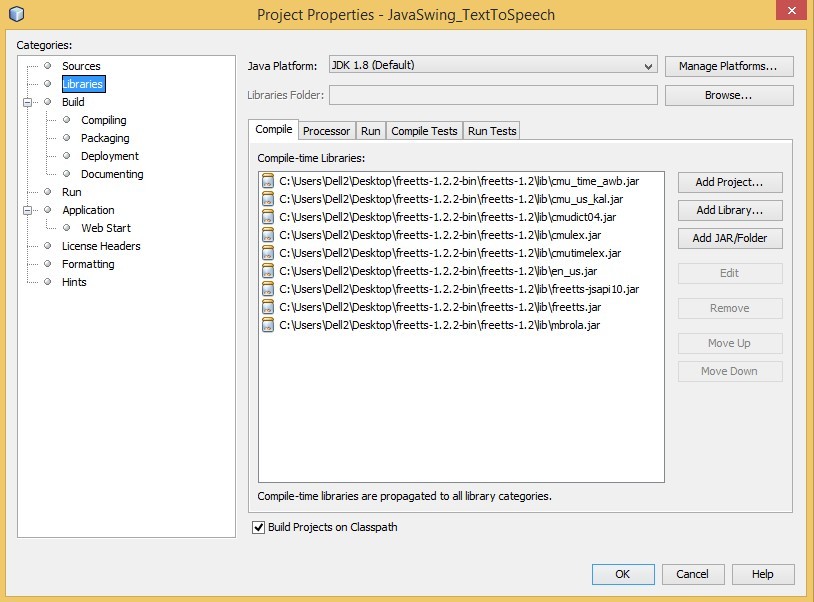Viewport: 814px width, 602px height.
Task: Click the Add Library button
Action: point(729,210)
